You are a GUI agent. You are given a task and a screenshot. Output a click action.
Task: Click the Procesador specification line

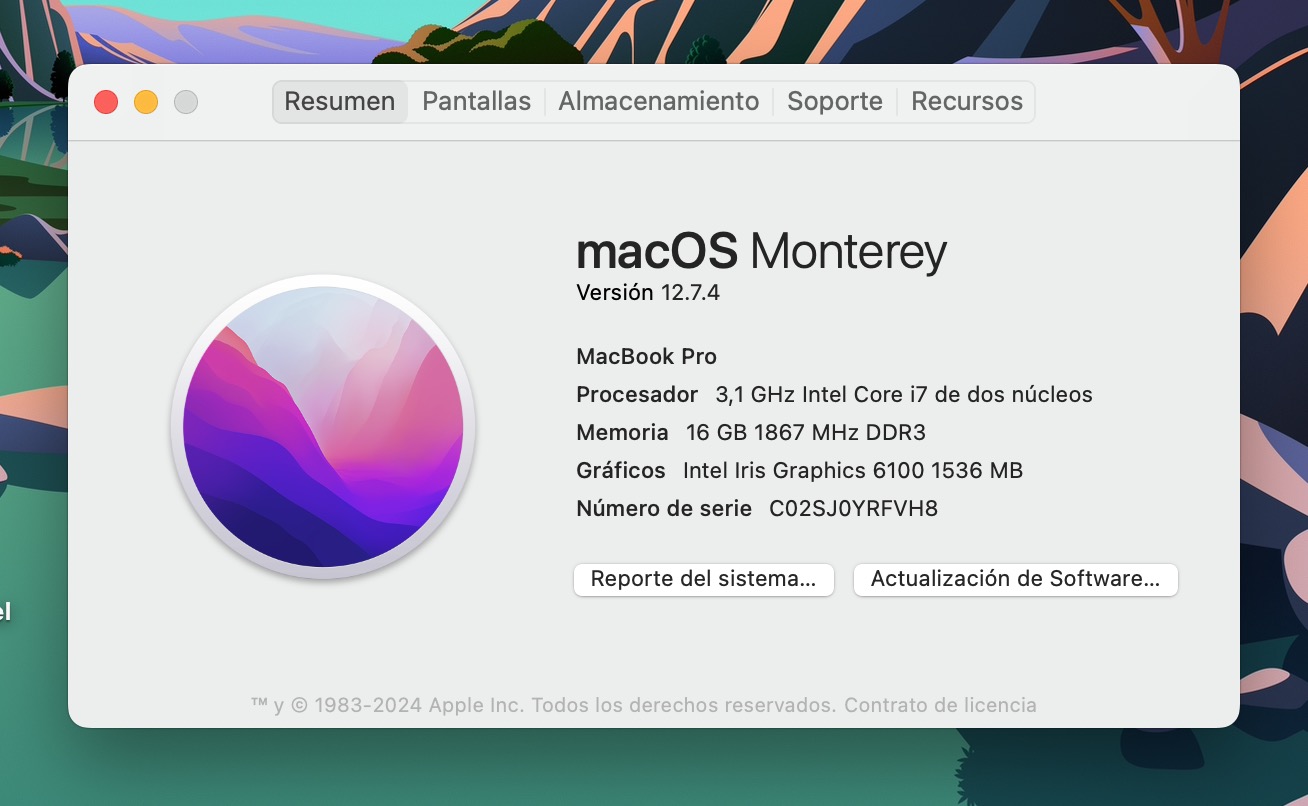coord(834,395)
